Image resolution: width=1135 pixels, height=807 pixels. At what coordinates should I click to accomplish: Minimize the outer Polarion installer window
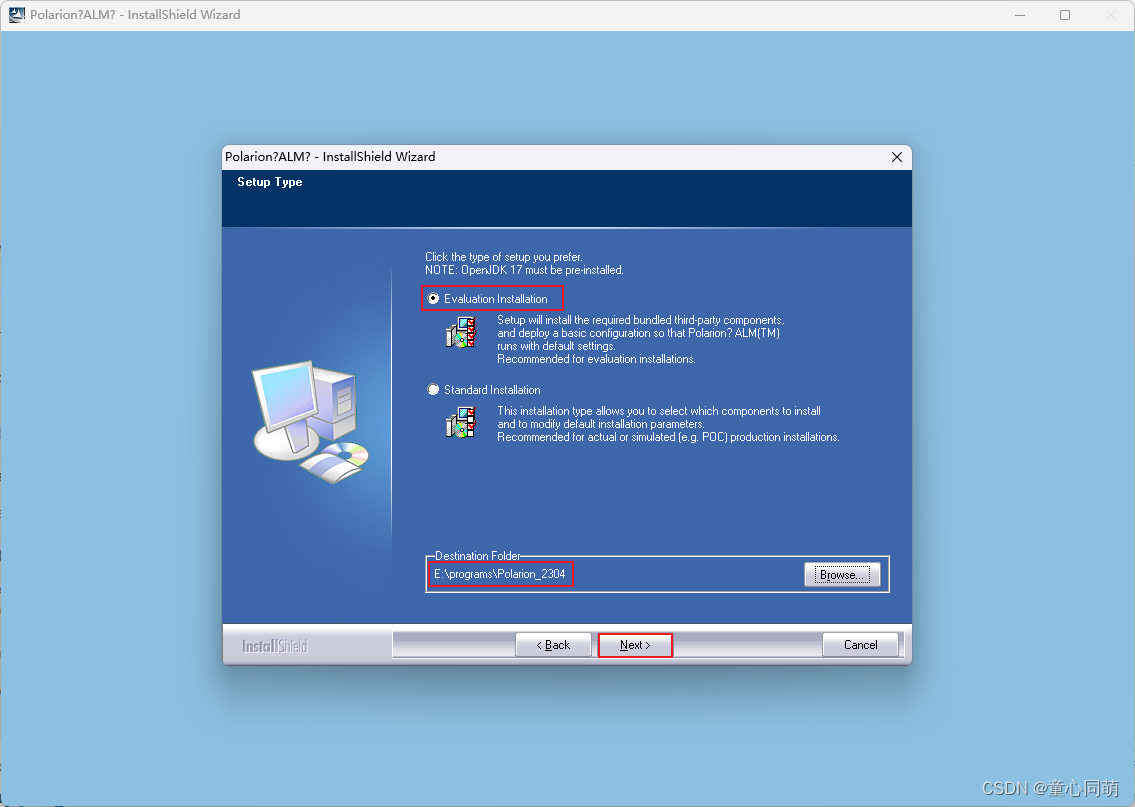[1020, 14]
